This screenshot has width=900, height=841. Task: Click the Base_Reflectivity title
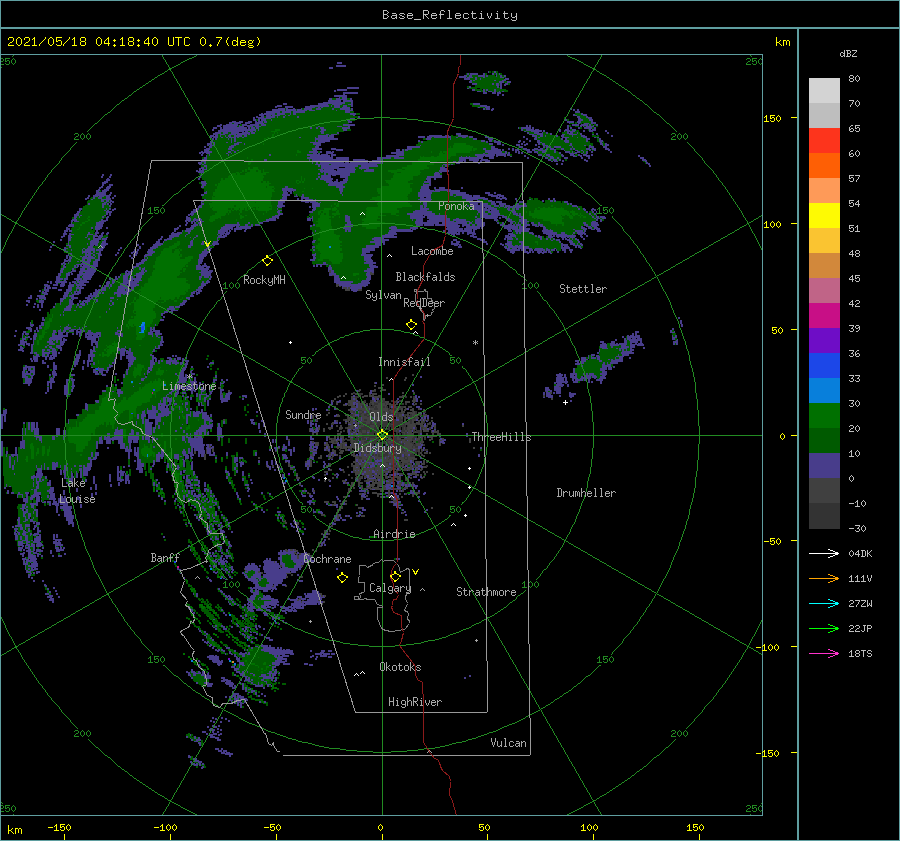click(450, 15)
